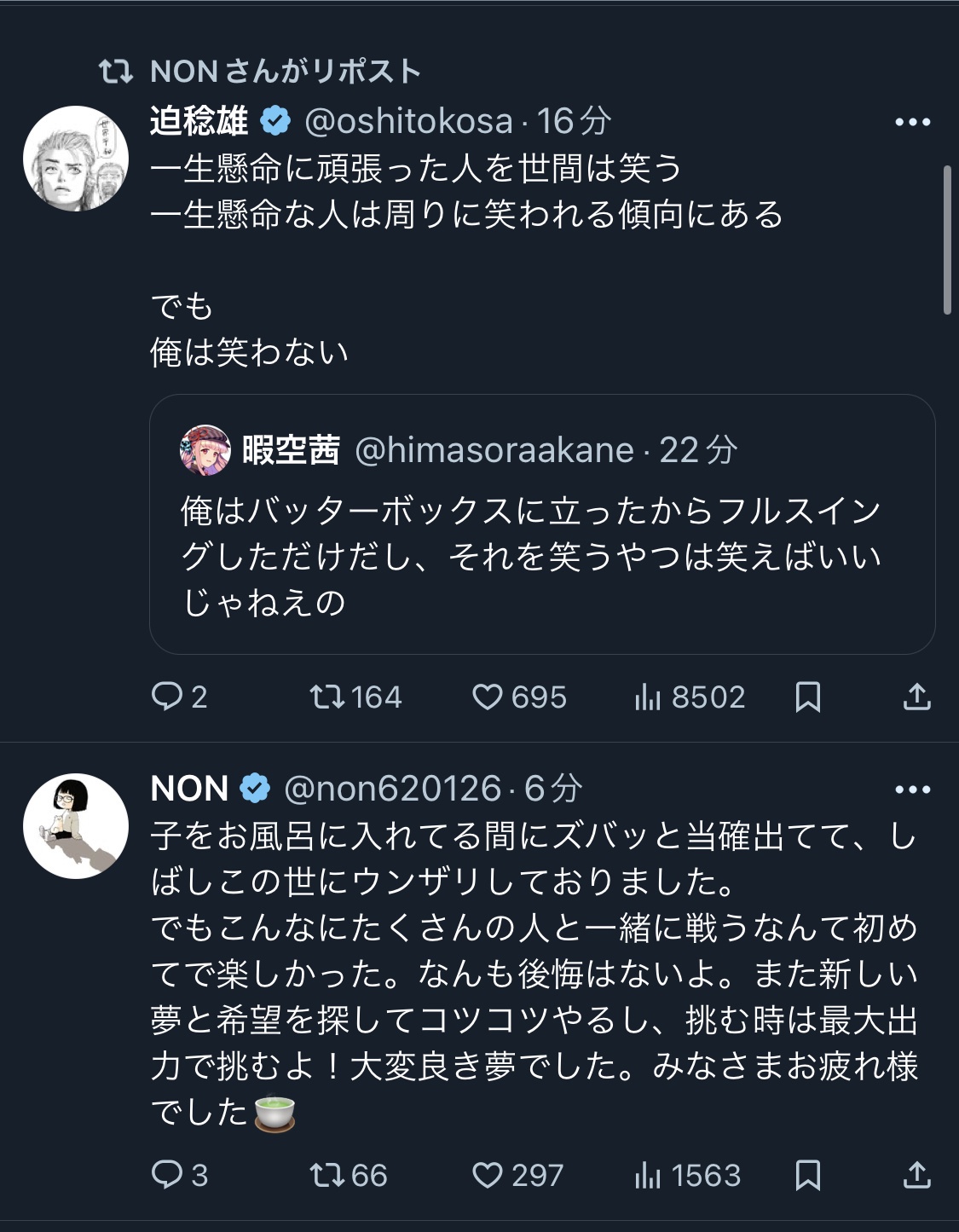The image size is (959, 1232).
Task: Open the @non620126 profile handle
Action: coord(392,789)
